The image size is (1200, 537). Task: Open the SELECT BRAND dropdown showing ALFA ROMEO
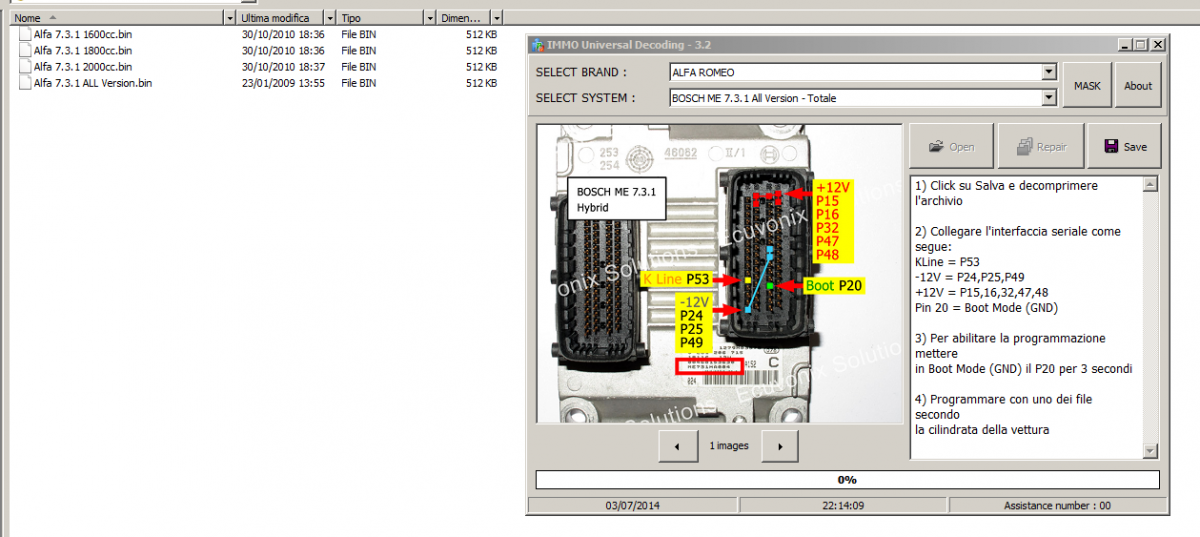pos(863,72)
